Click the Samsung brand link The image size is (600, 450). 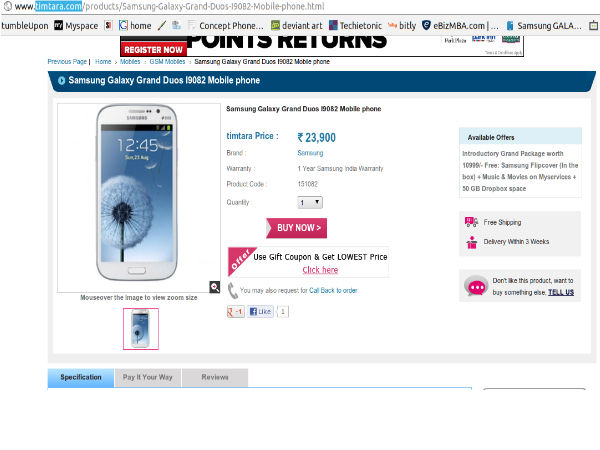310,153
